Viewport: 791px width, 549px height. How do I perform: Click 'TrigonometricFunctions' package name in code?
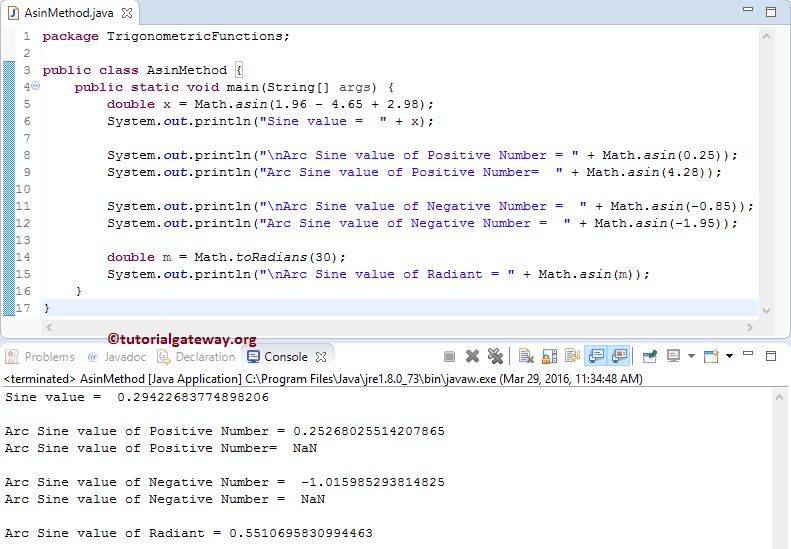[x=195, y=36]
